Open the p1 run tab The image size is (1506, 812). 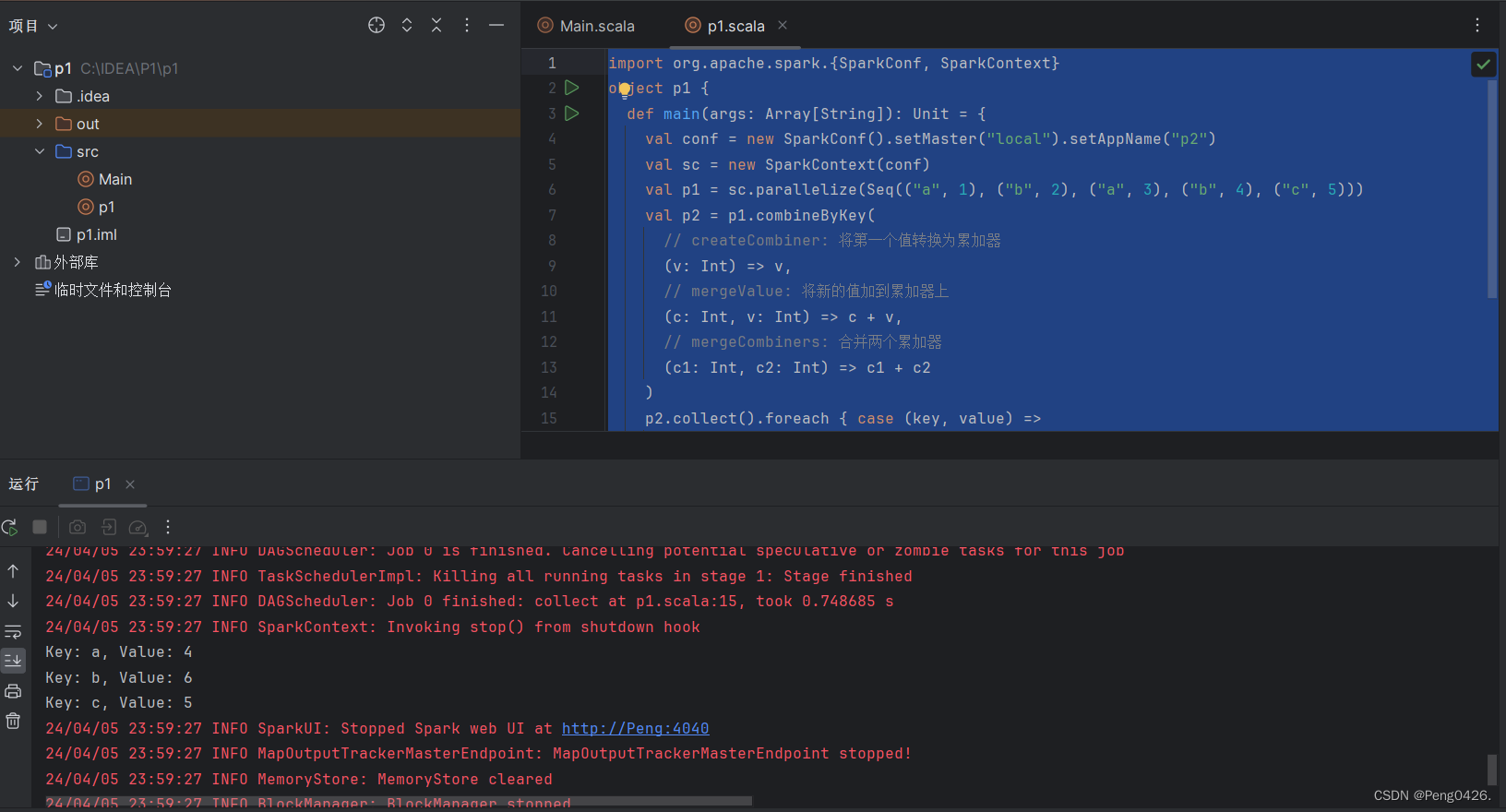pyautogui.click(x=92, y=484)
